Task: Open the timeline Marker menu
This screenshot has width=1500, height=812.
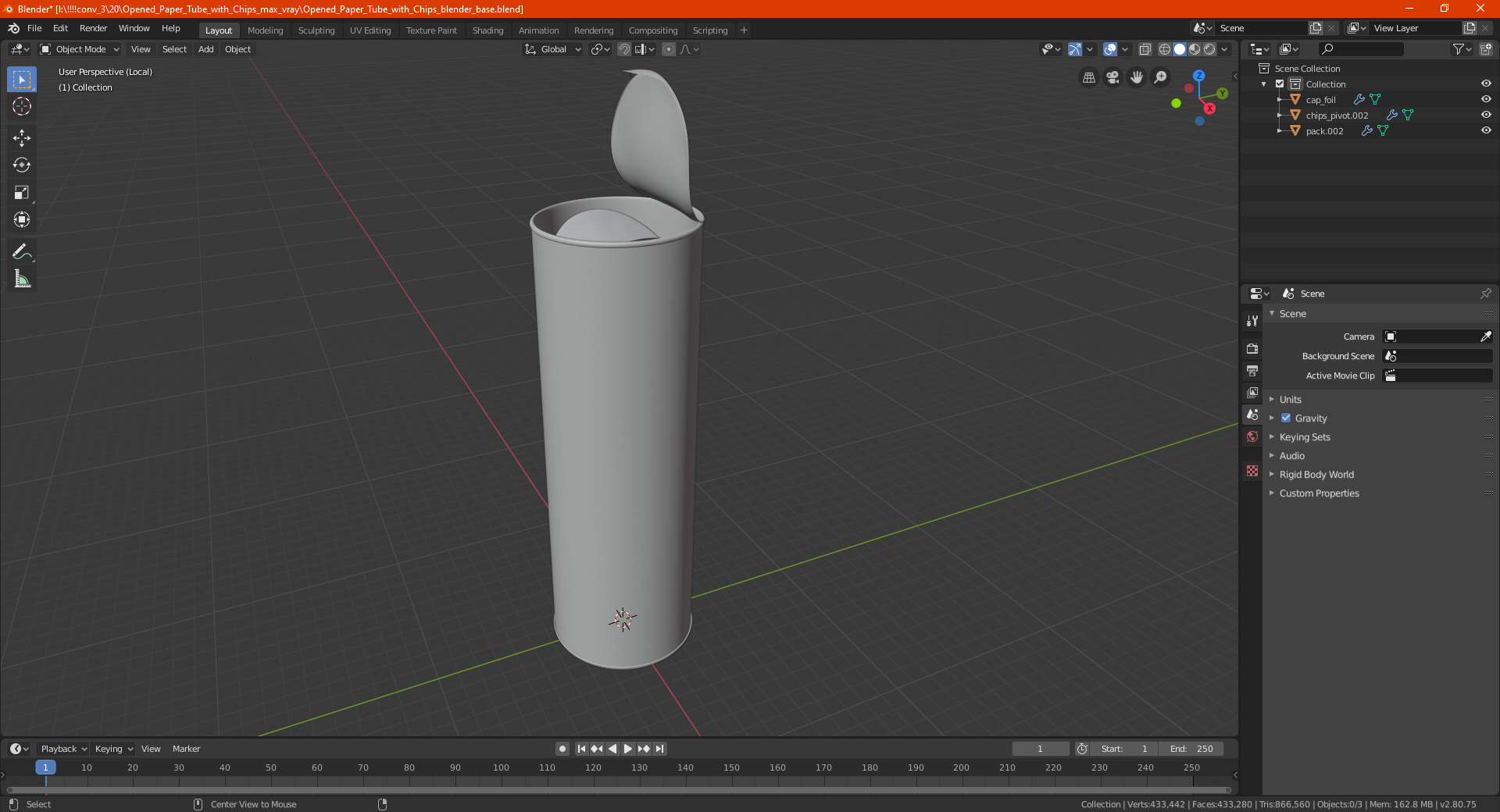Action: [186, 749]
